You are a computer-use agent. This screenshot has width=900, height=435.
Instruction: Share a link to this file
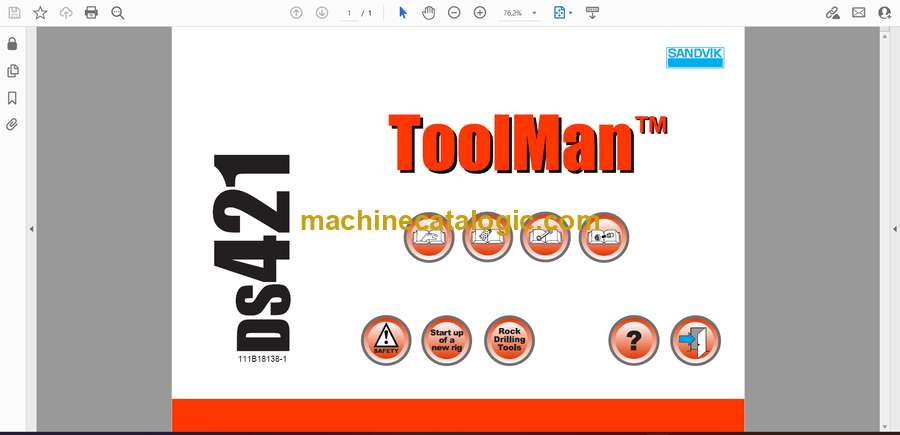point(832,13)
